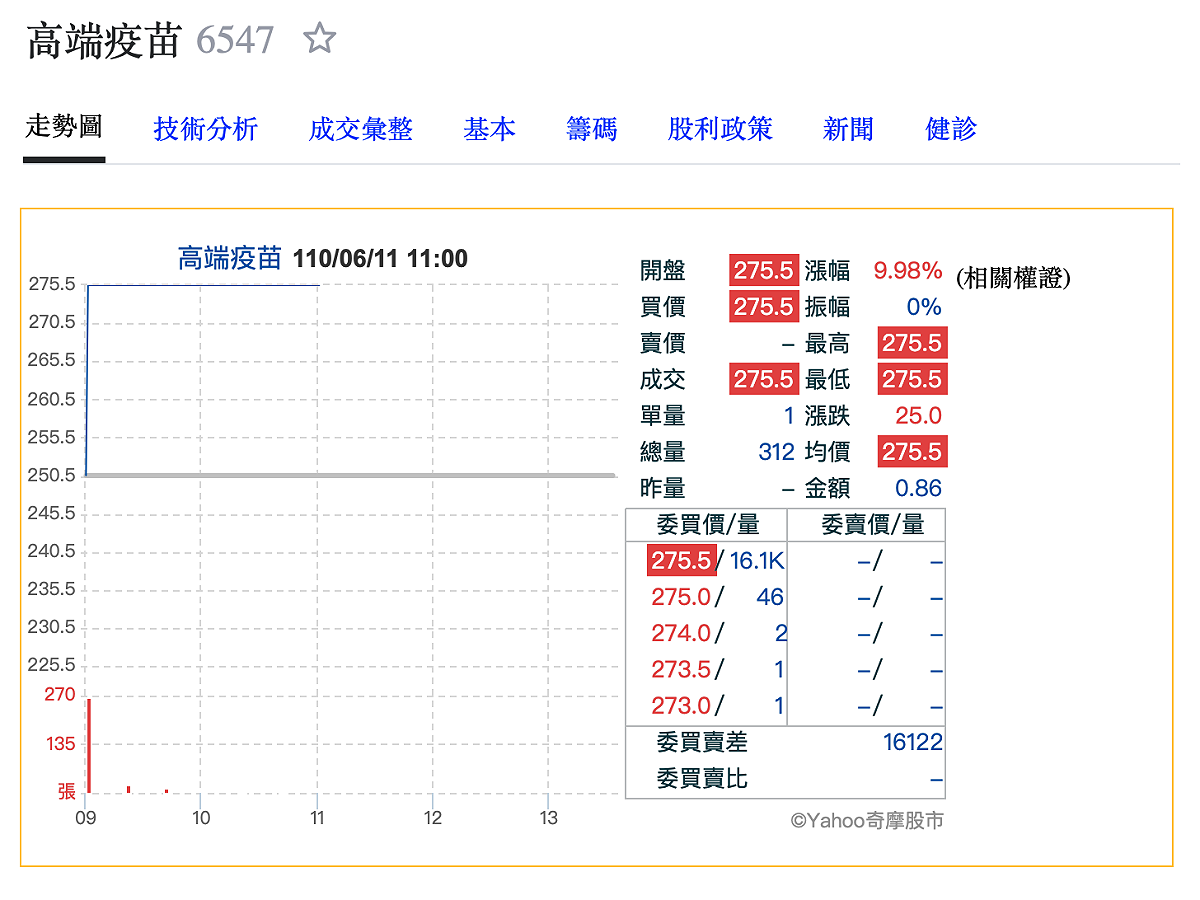
Task: Click the 275.5 price axis label on chart
Action: [x=52, y=284]
